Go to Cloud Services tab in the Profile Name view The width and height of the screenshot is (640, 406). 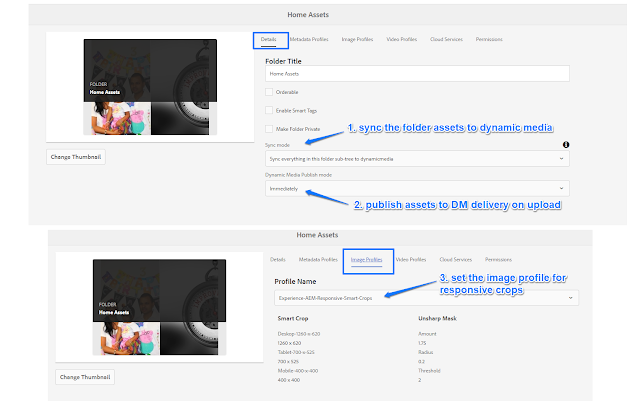pyautogui.click(x=456, y=260)
